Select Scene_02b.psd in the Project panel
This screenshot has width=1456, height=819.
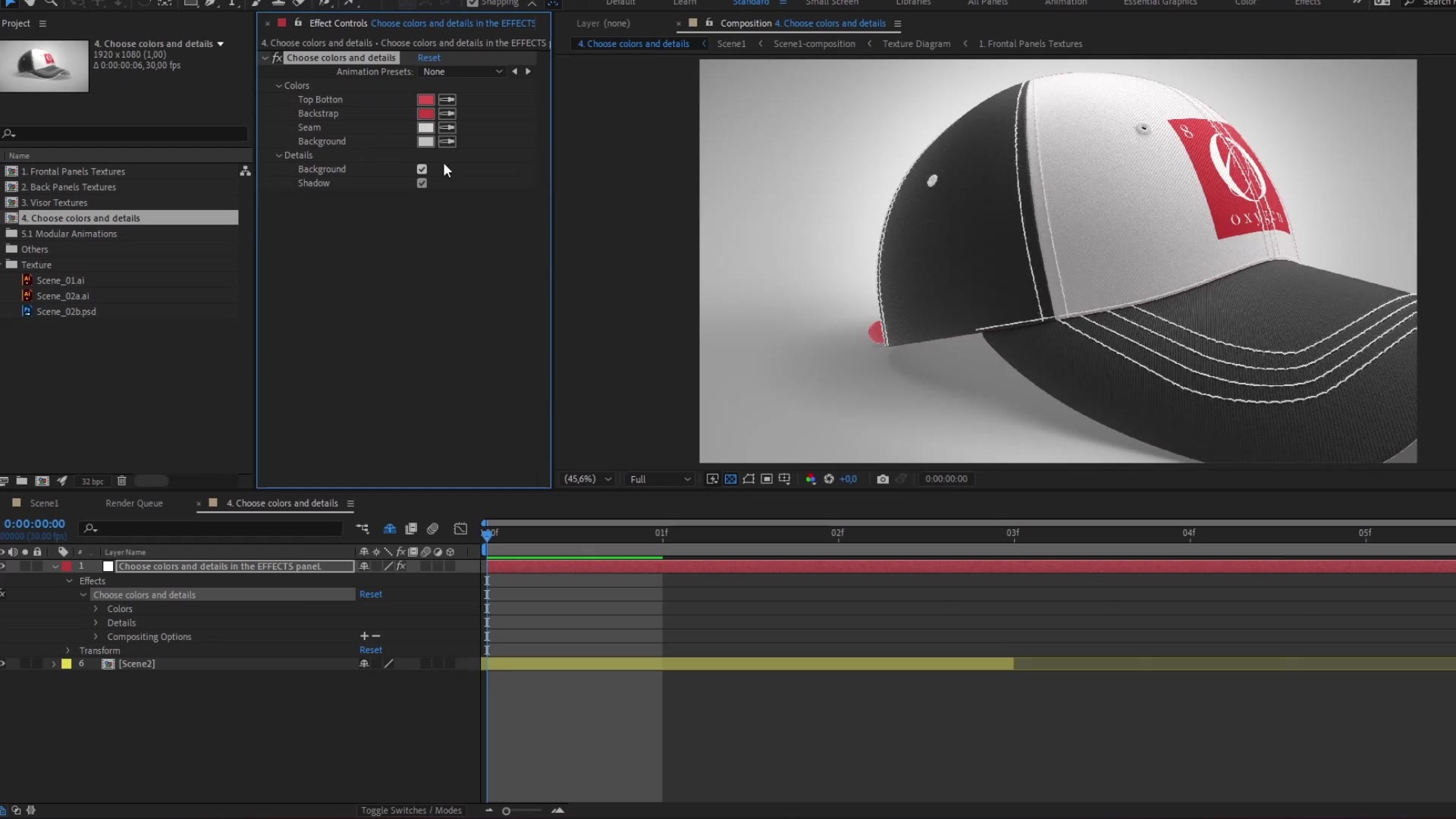(67, 312)
